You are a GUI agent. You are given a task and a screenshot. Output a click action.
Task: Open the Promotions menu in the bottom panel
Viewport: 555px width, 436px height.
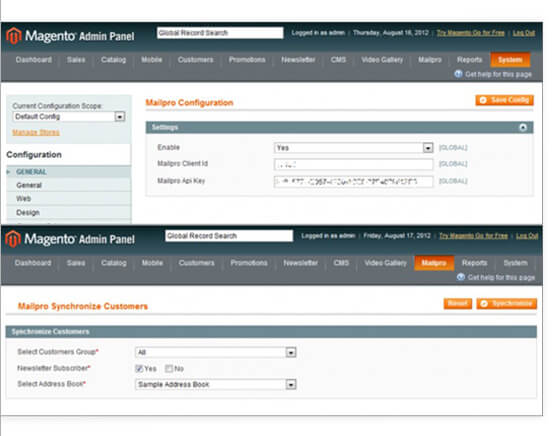click(249, 263)
